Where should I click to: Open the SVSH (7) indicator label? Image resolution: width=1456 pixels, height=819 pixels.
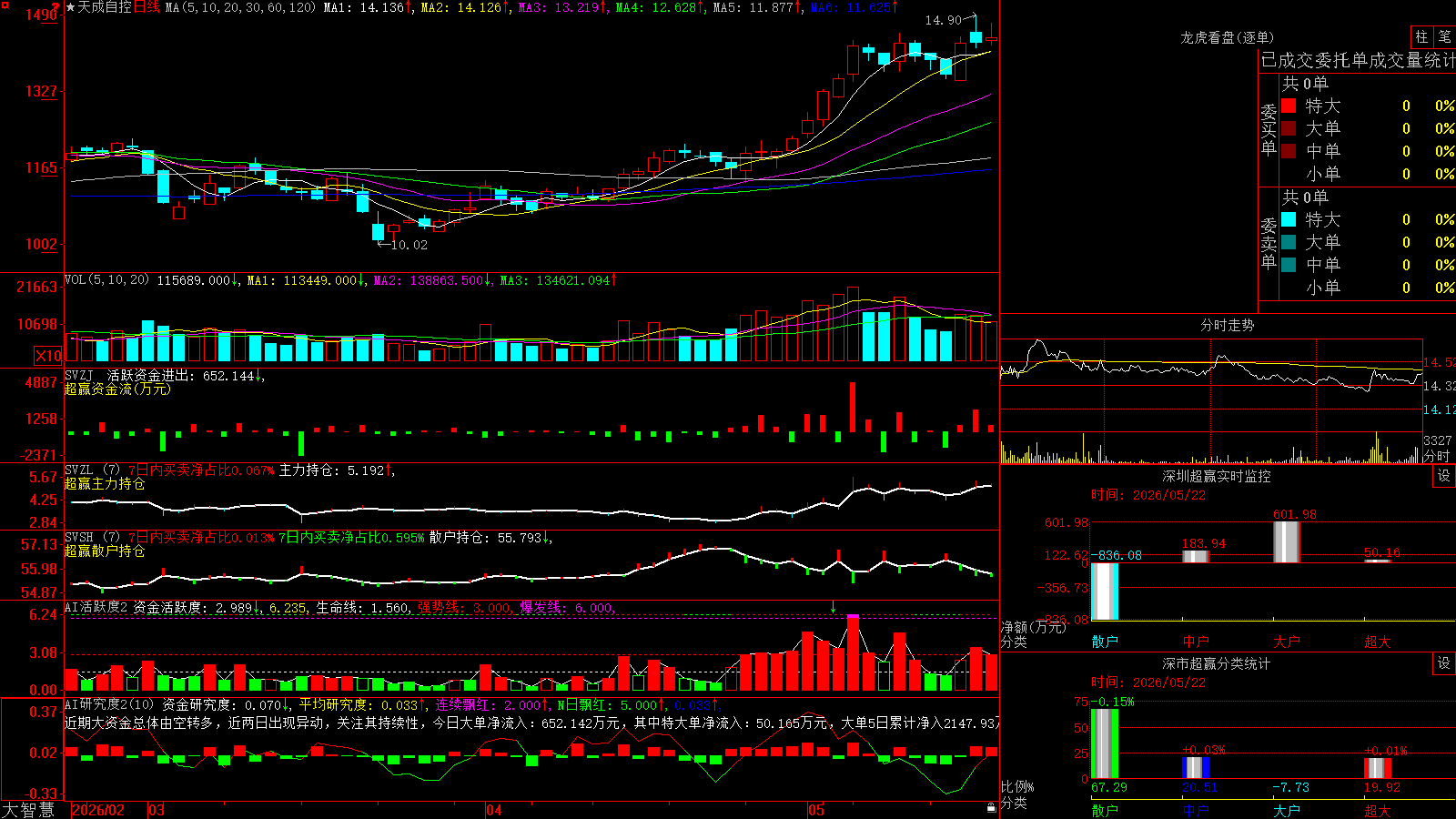tap(92, 538)
